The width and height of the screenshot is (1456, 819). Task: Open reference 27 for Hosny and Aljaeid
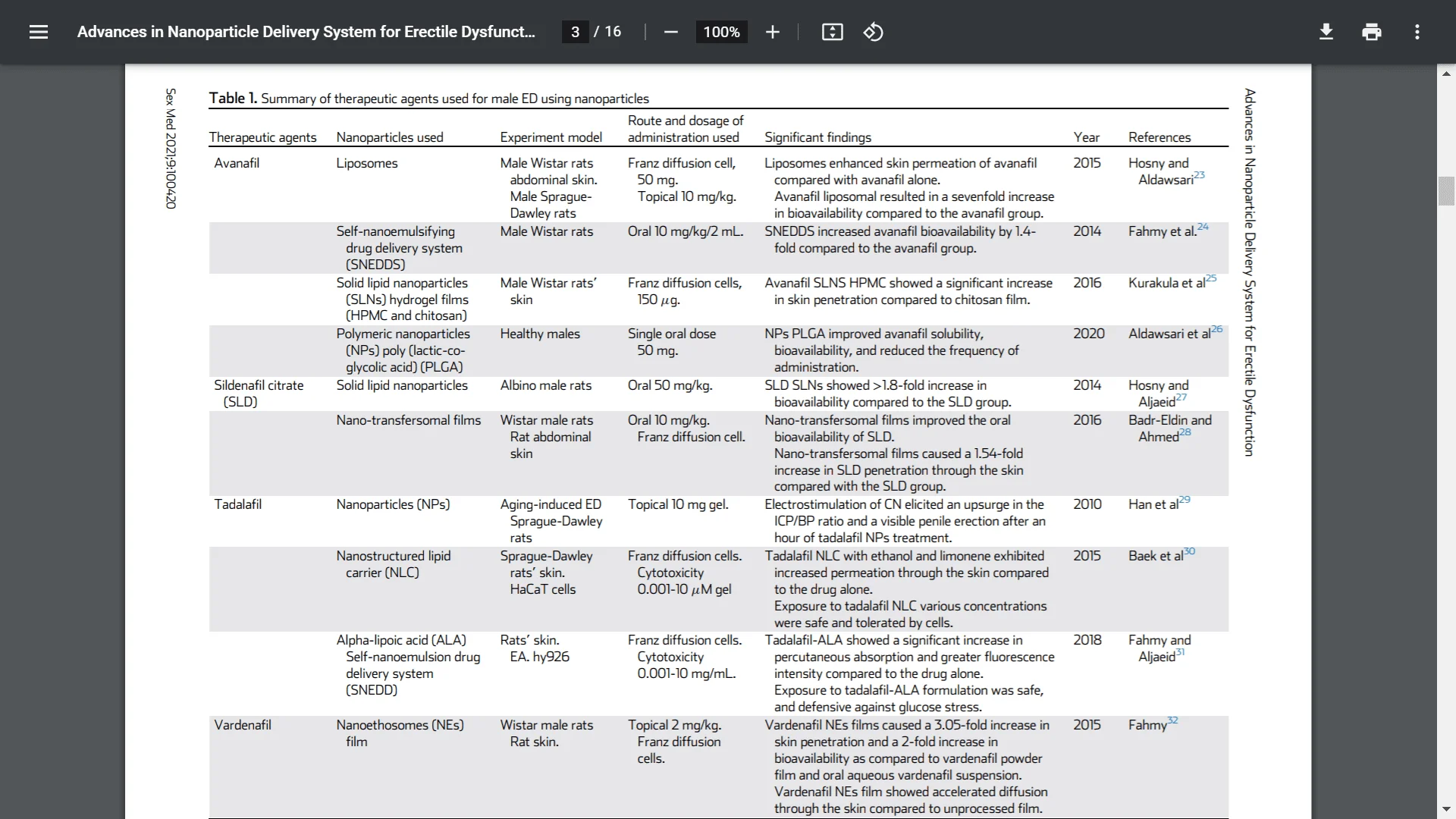[1181, 397]
